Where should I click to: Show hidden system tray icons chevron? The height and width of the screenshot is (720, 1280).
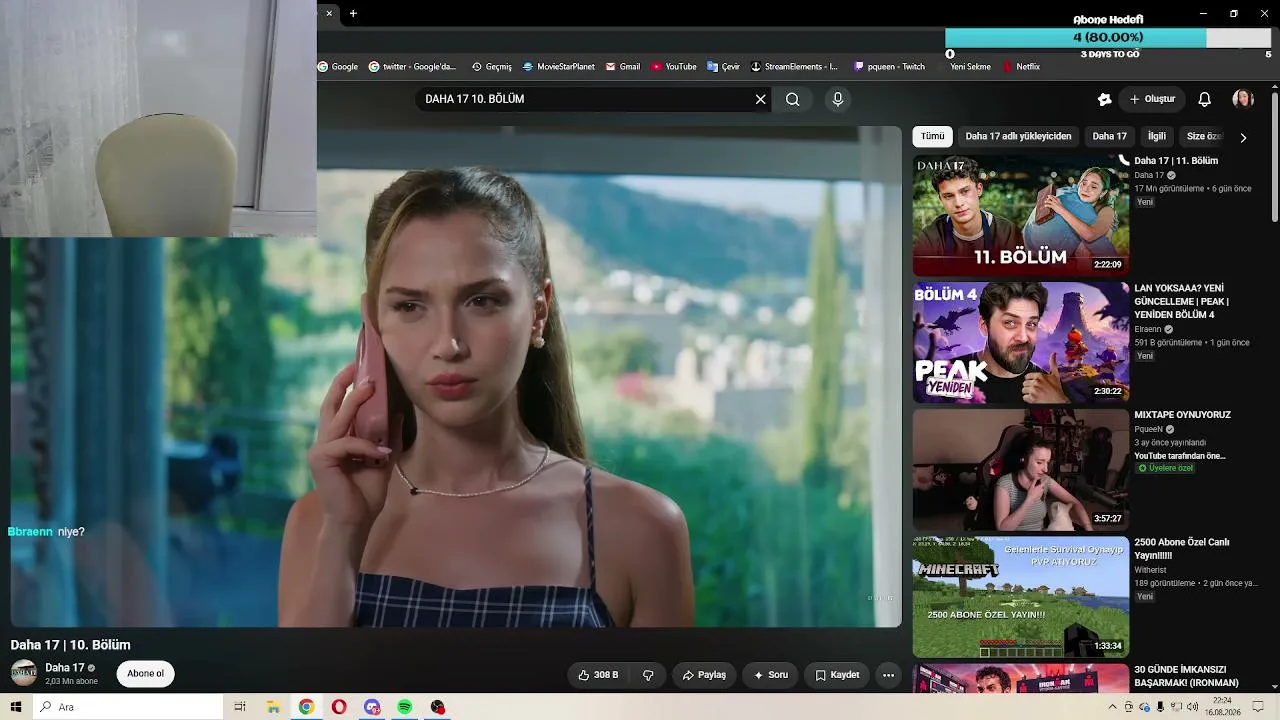point(1112,707)
